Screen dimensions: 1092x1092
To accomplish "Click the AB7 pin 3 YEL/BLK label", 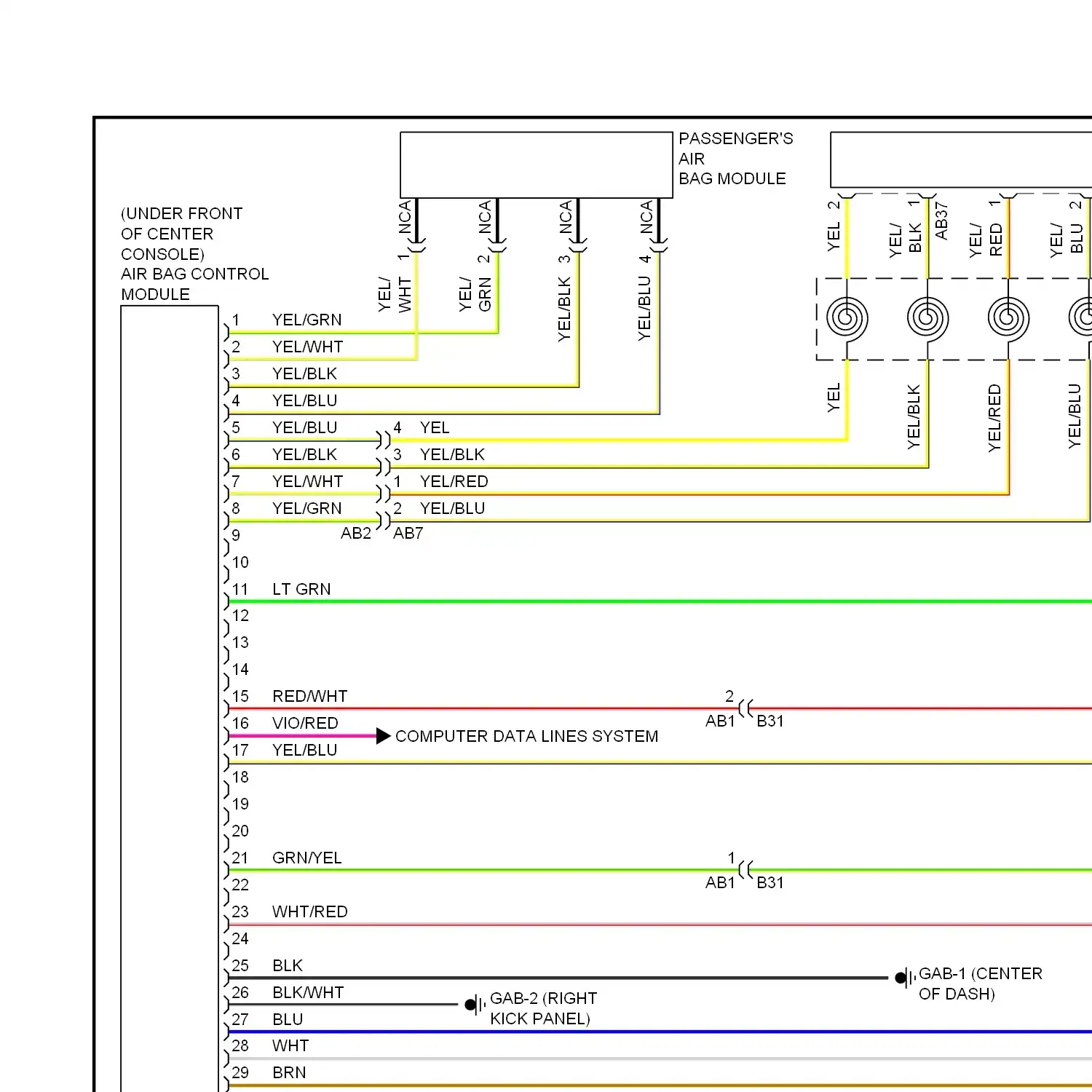I will click(x=452, y=454).
